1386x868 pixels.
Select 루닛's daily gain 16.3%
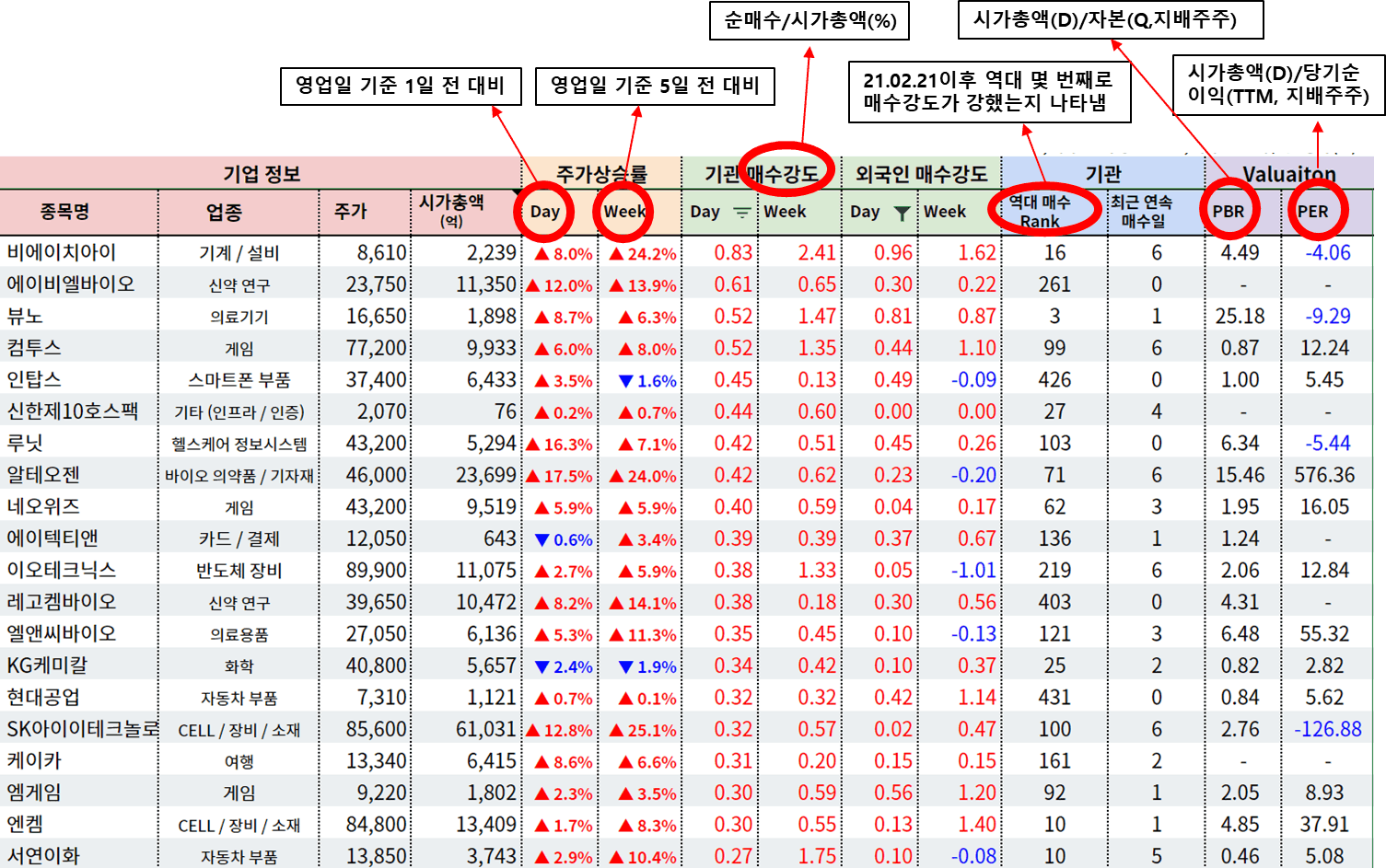[x=559, y=445]
